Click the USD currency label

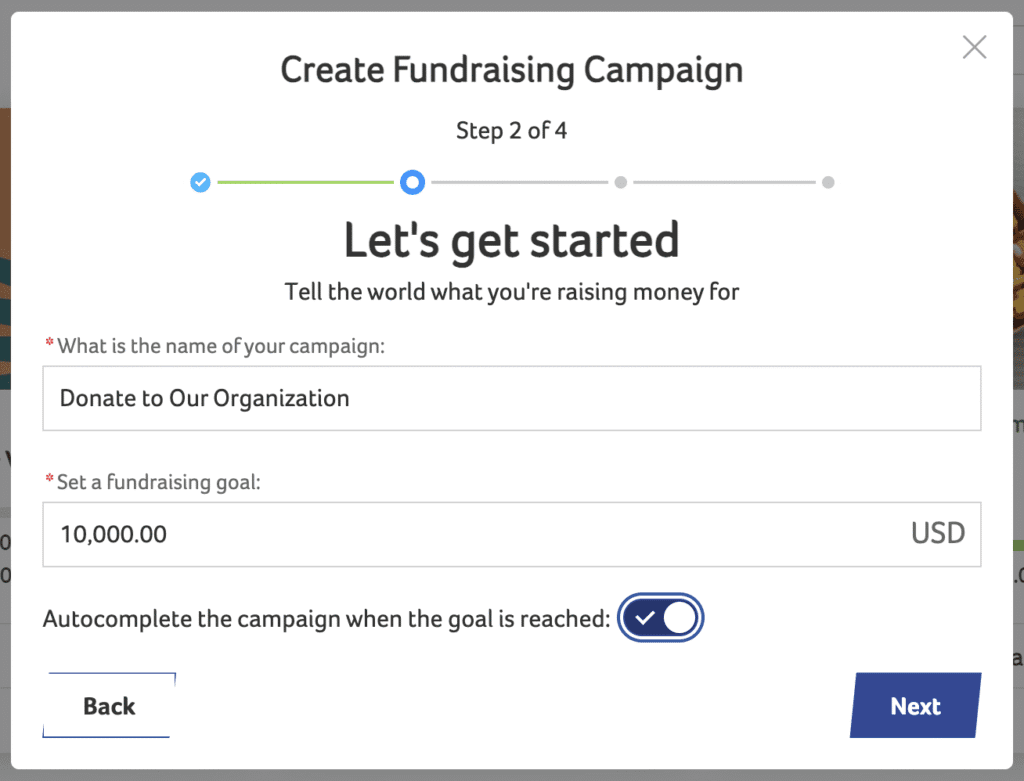(x=937, y=534)
